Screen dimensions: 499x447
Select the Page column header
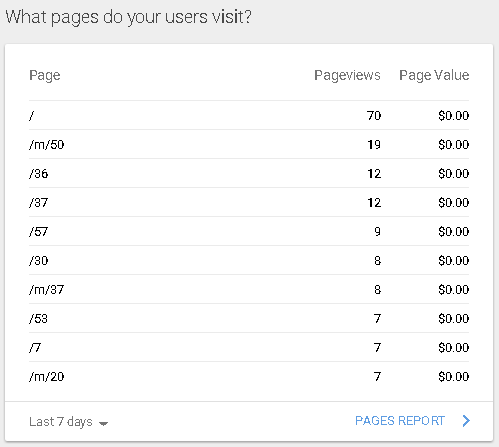(45, 75)
